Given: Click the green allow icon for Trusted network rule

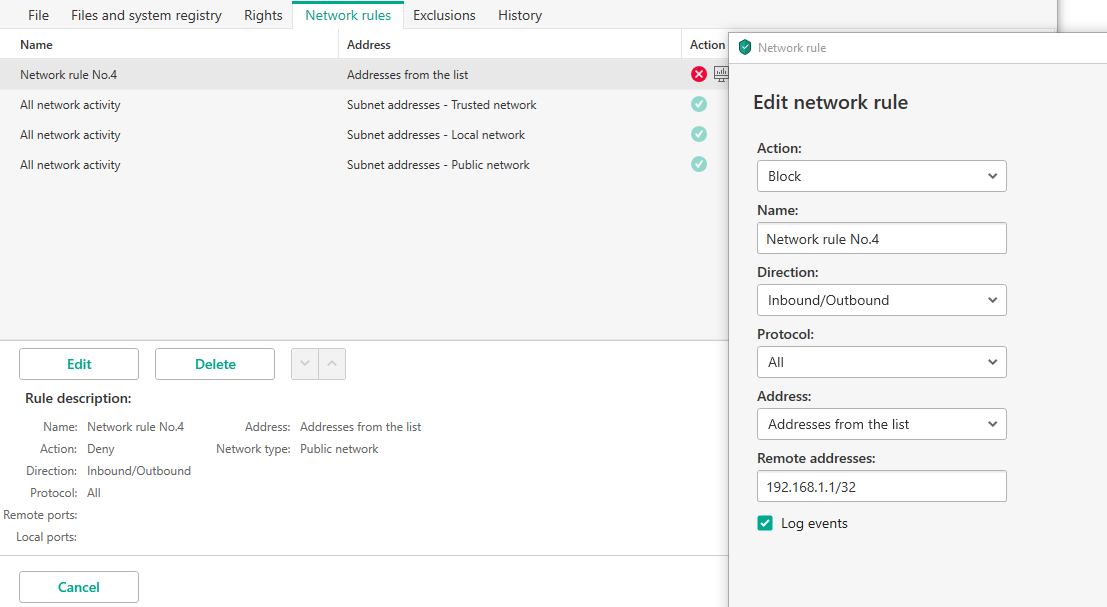Looking at the screenshot, I should (x=699, y=104).
